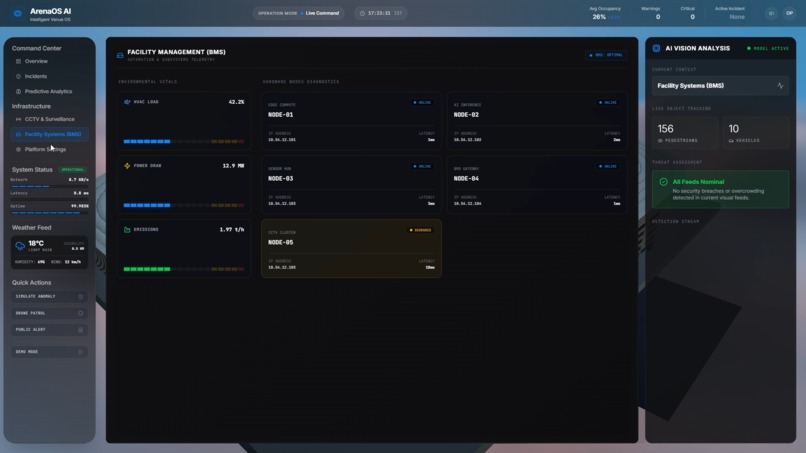Click the Uptime bar in System Status
Viewport: 806px width, 453px height.
(x=49, y=212)
